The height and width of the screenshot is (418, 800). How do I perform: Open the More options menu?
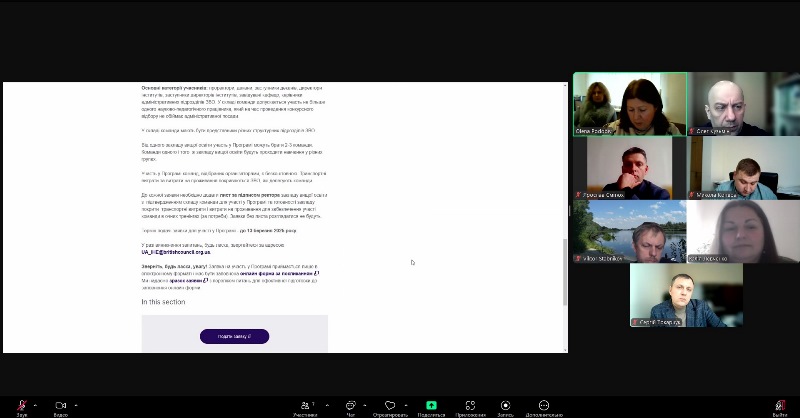click(x=544, y=406)
